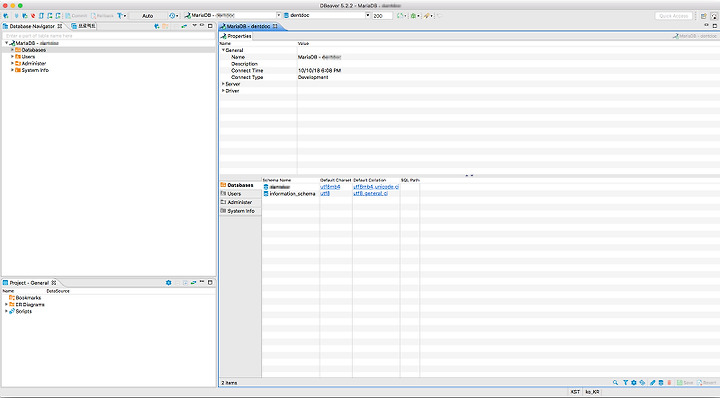Open the transaction mode dropdown icon
Viewport: 720px width, 398px height.
click(x=122, y=16)
